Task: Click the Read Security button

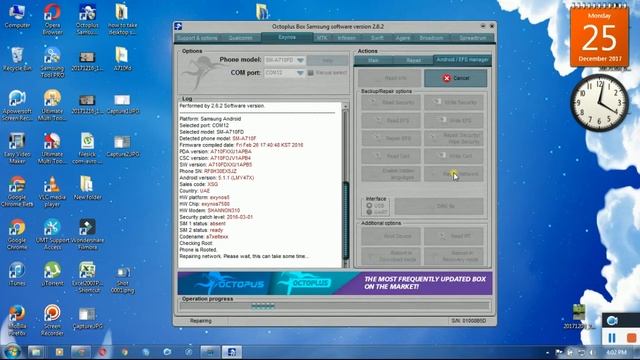Action: point(391,102)
